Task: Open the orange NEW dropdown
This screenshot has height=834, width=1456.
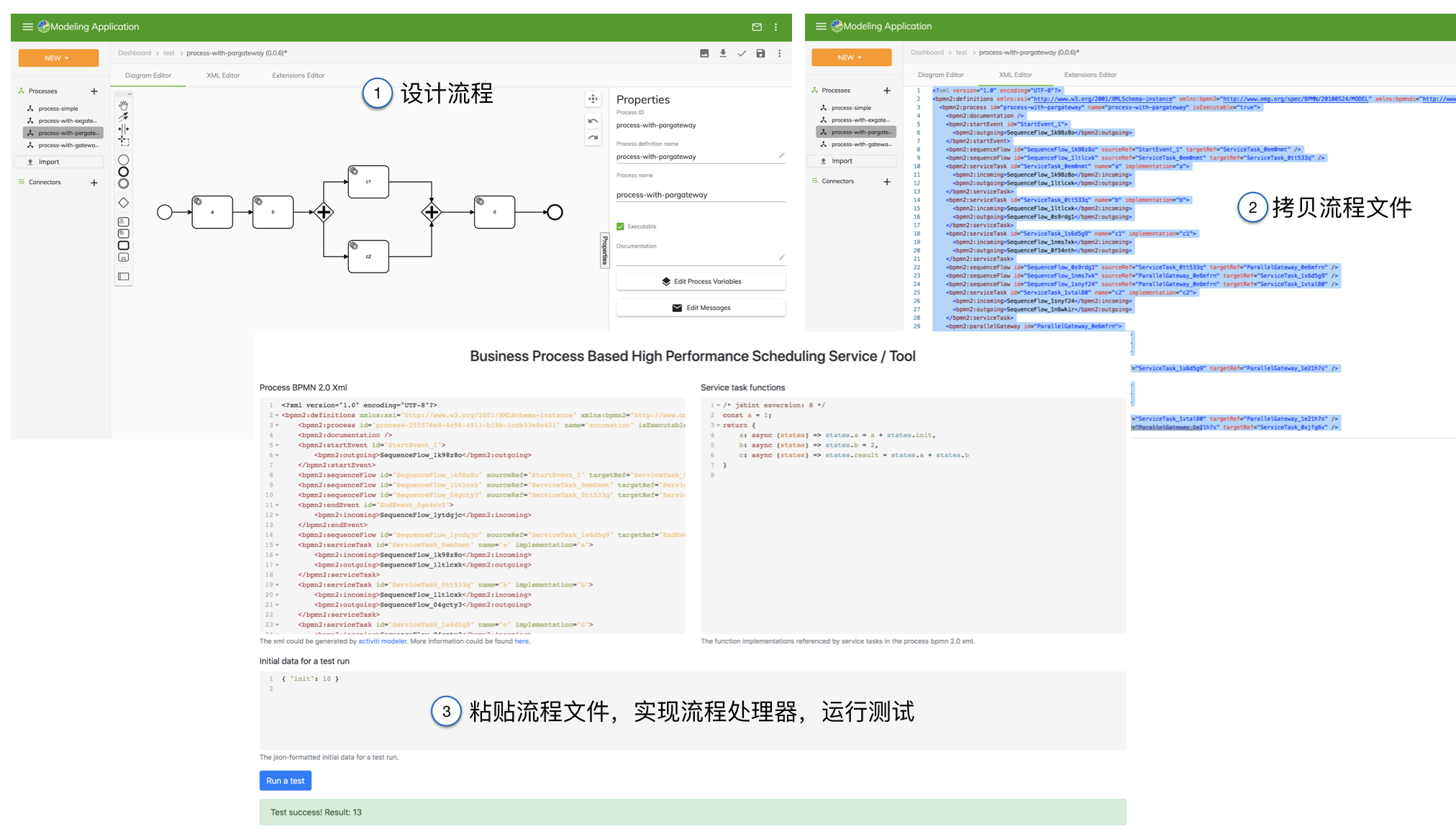Action: click(58, 58)
